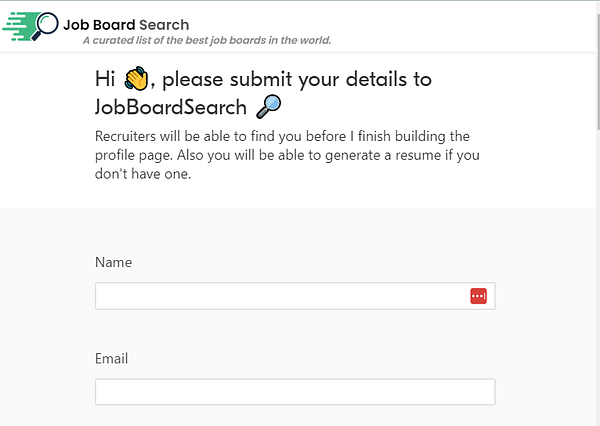Click the "profile page" text in description
This screenshot has height=426, width=600.
pos(134,155)
